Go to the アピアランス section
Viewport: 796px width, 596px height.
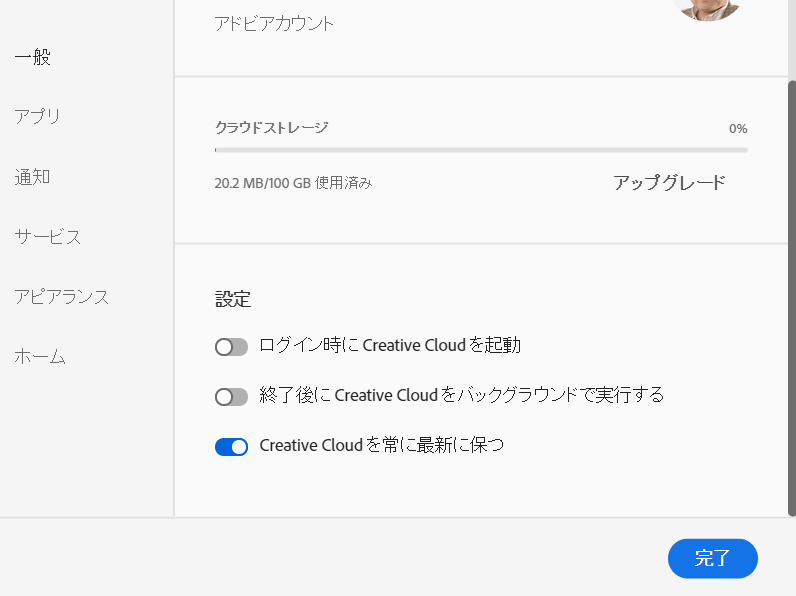tap(62, 297)
